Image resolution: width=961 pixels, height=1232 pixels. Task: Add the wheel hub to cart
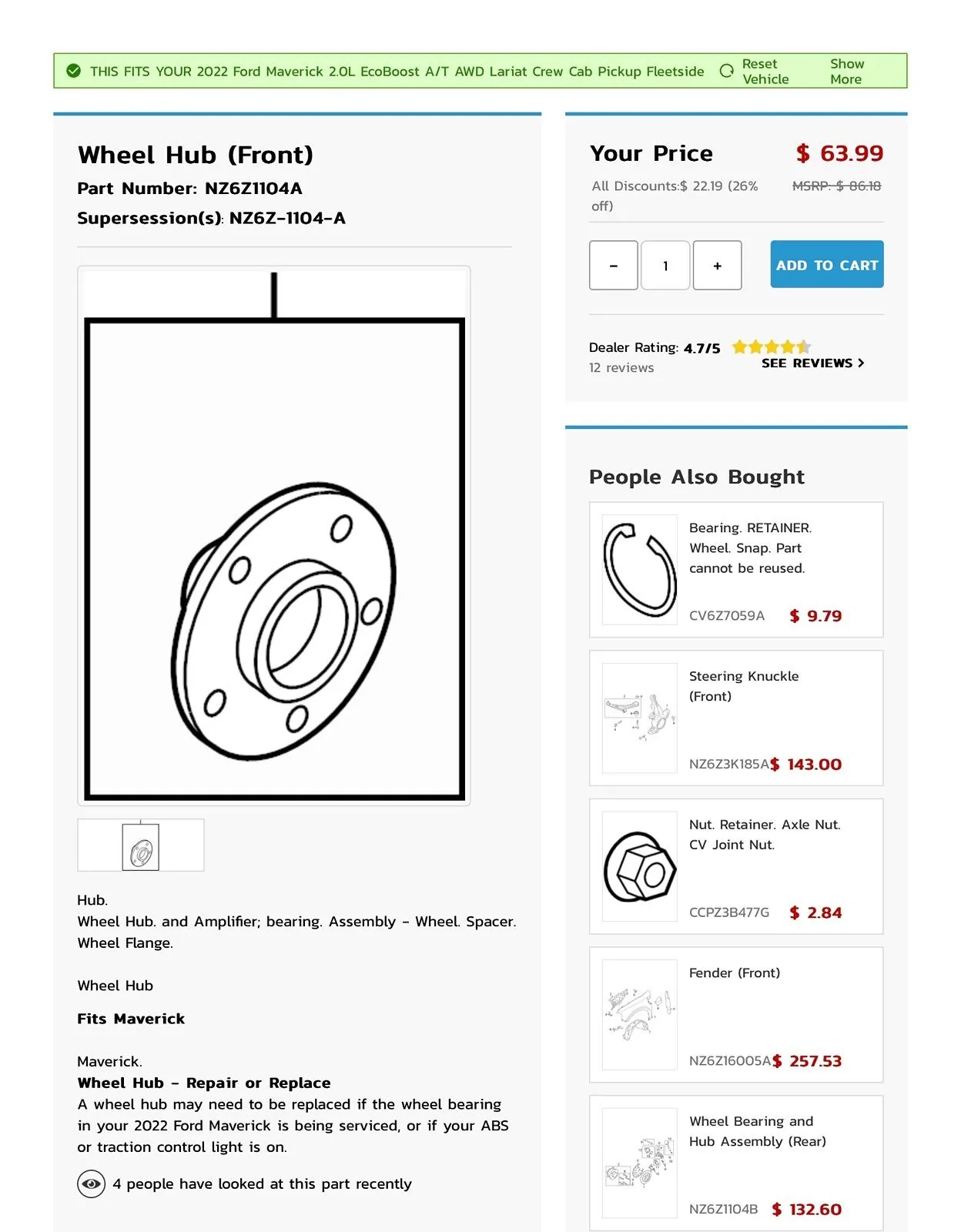pos(827,264)
